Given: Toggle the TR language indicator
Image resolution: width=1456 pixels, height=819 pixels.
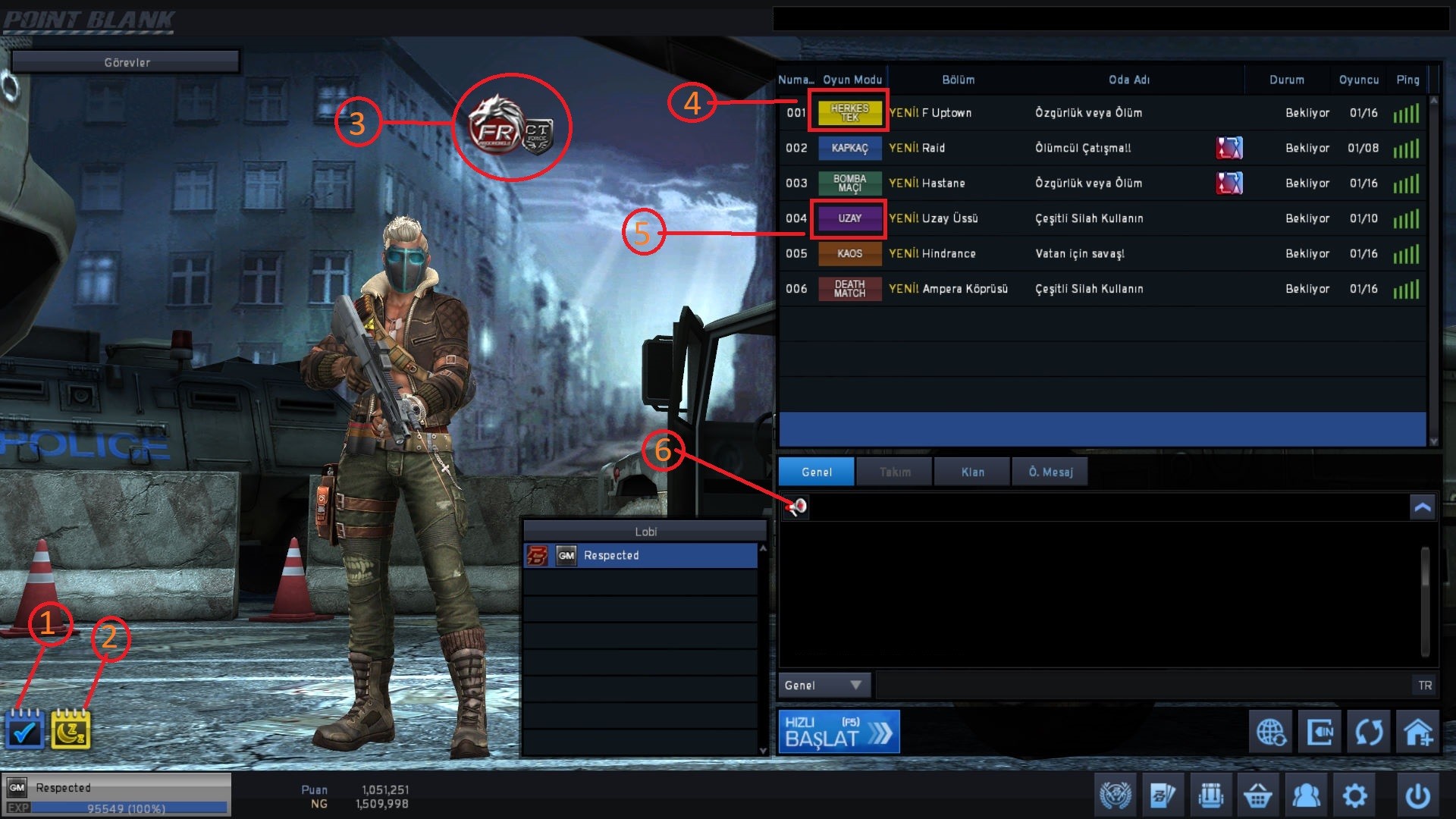Looking at the screenshot, I should [x=1425, y=686].
